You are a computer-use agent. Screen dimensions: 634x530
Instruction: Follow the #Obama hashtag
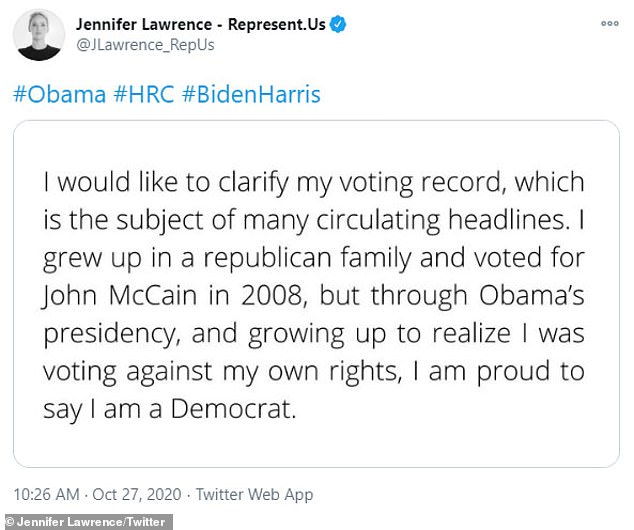click(59, 95)
